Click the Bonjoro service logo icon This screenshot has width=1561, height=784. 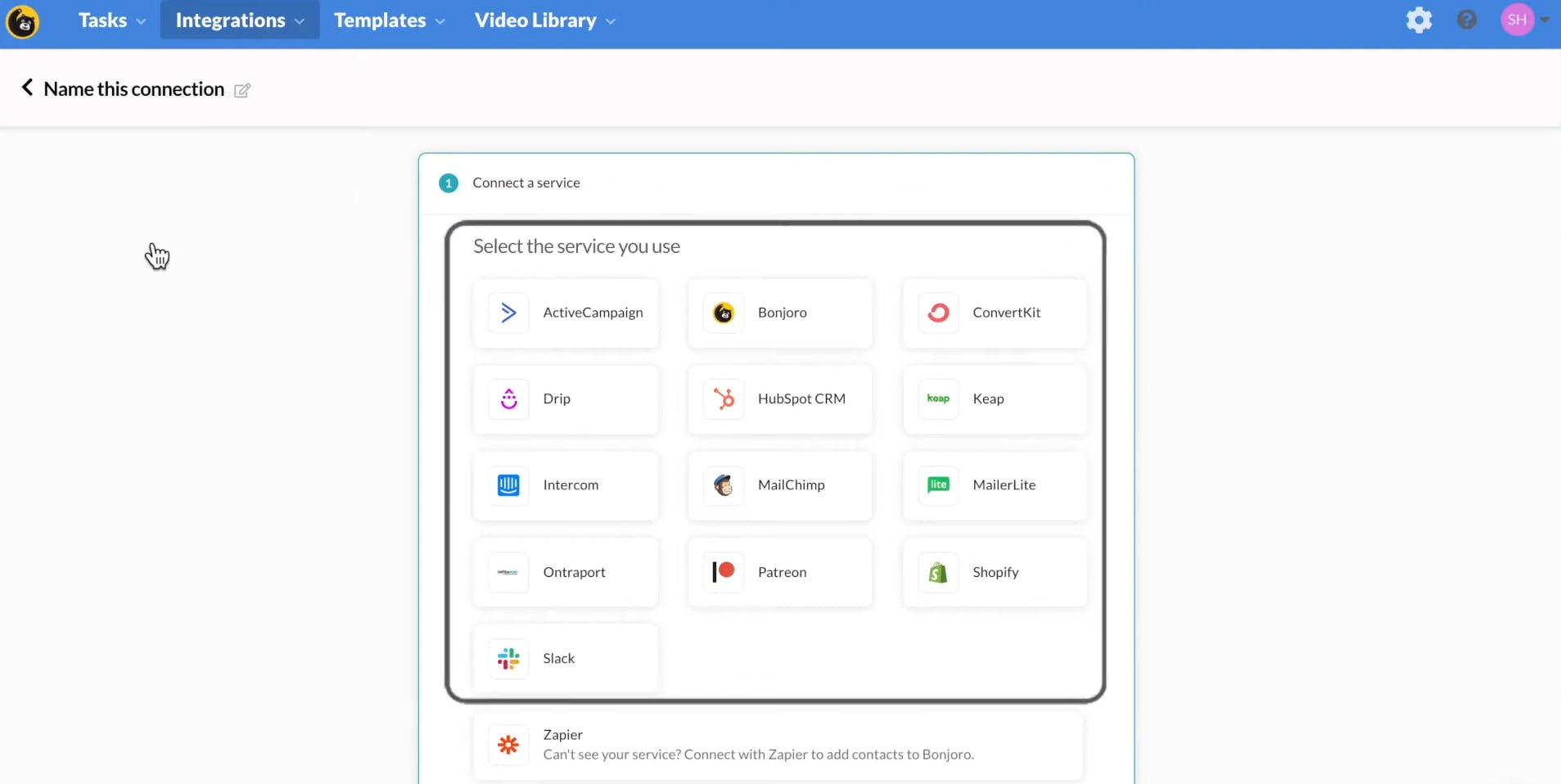[724, 313]
